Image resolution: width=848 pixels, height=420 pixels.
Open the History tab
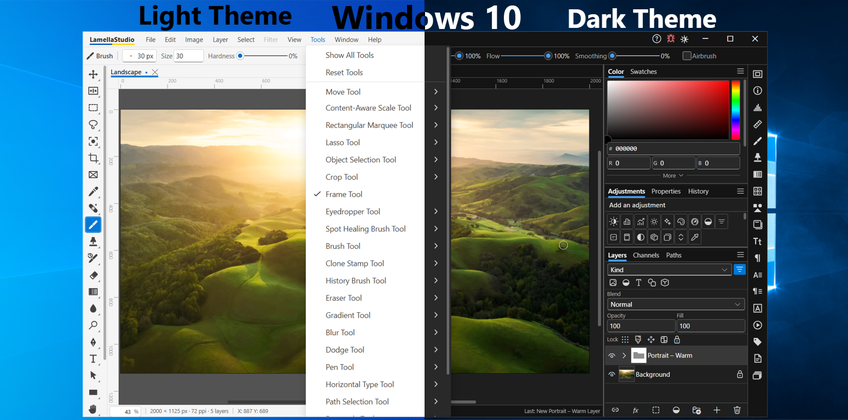coord(698,191)
